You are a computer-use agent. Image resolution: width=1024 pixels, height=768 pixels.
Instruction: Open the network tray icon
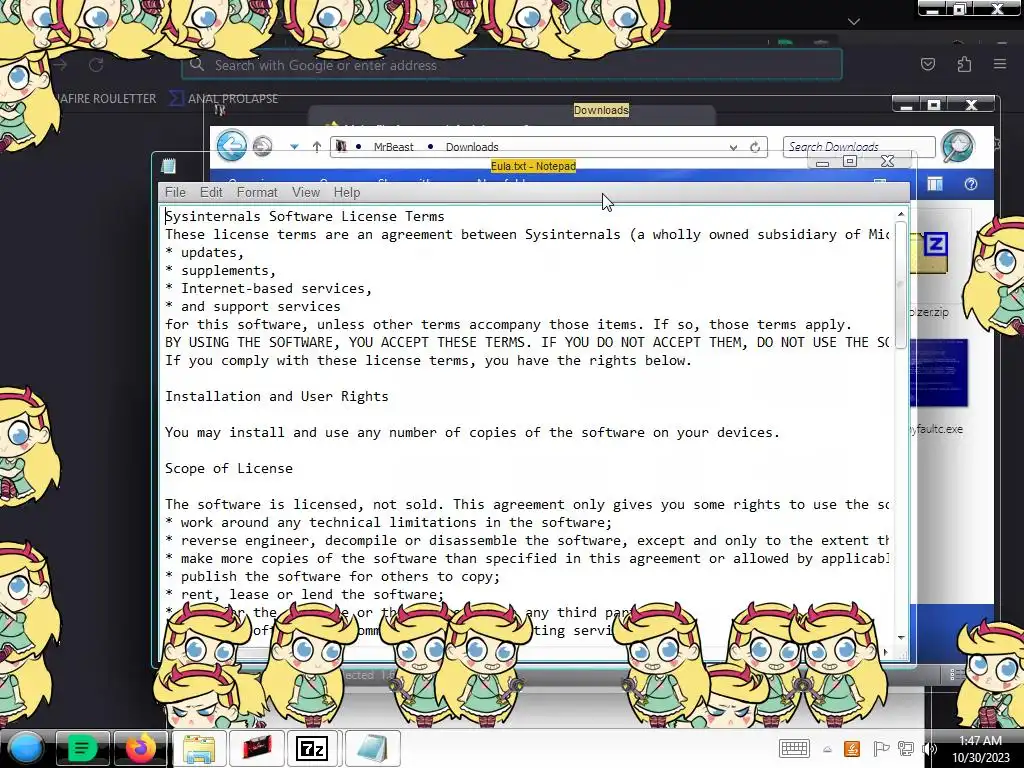(x=906, y=749)
